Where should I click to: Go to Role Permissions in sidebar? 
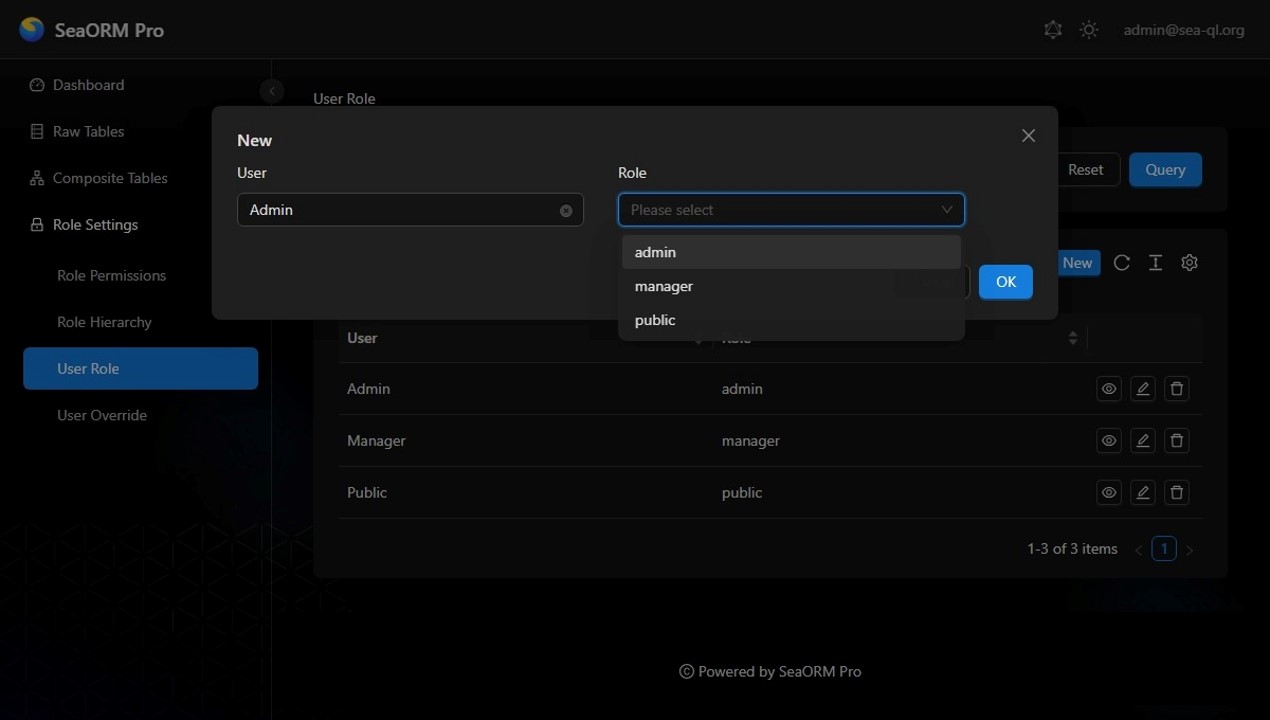[x=111, y=275]
